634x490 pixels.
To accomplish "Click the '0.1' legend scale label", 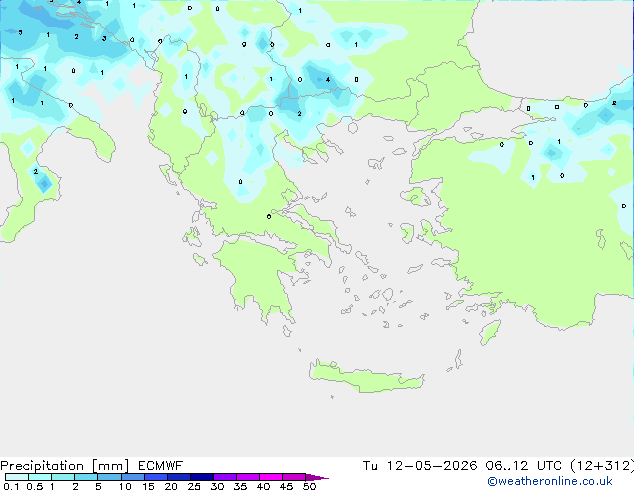I will (x=11, y=486).
